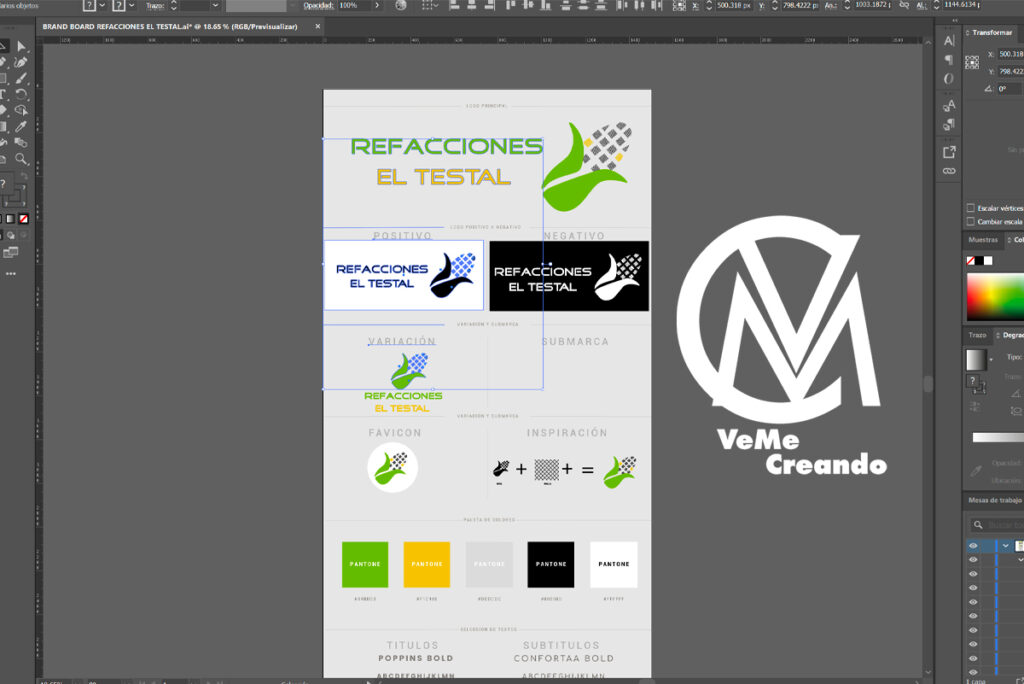This screenshot has width=1024, height=684.
Task: Open Align To options dropdown
Action: [428, 5]
